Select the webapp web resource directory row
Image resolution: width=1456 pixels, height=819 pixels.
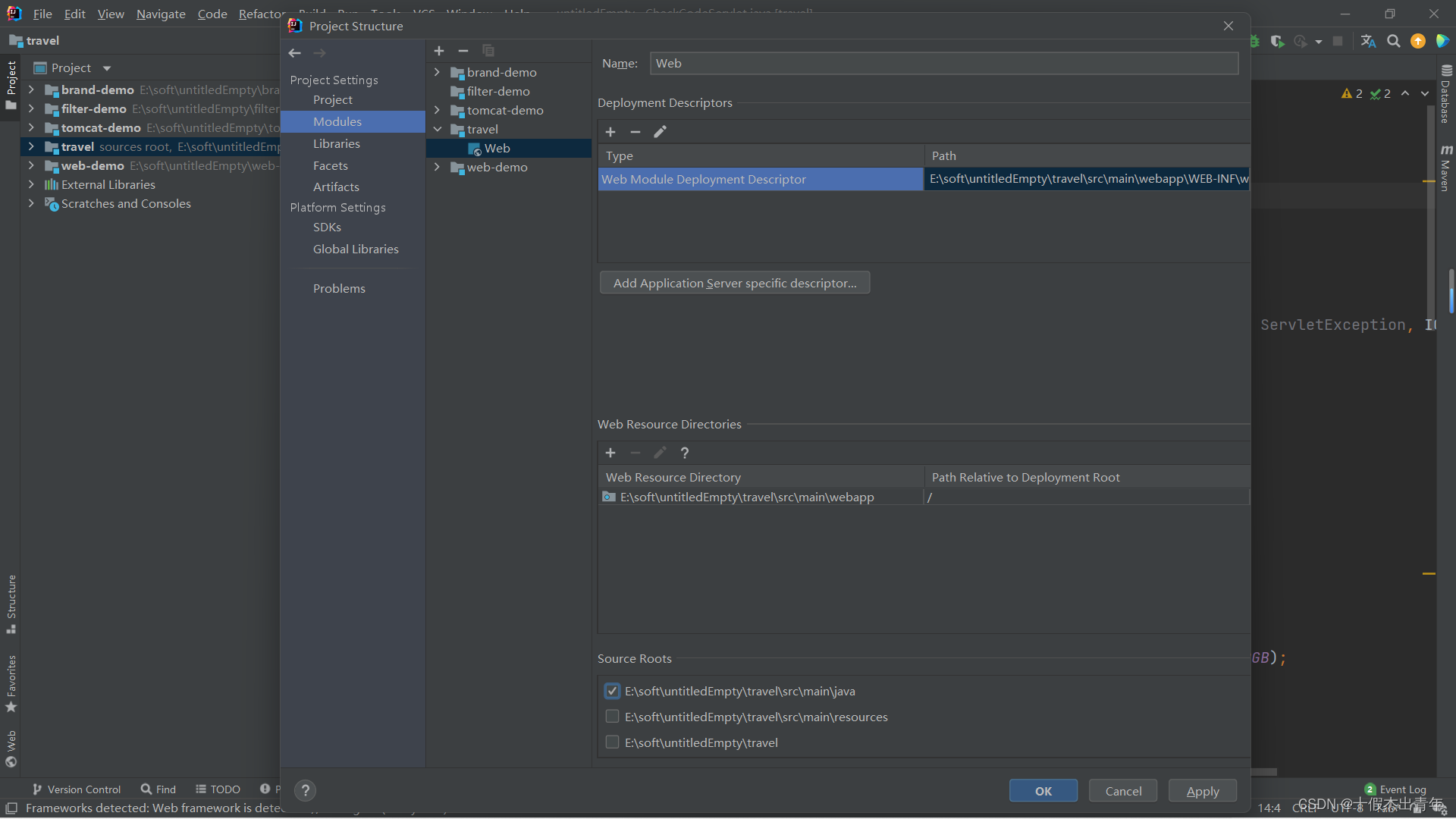[923, 497]
